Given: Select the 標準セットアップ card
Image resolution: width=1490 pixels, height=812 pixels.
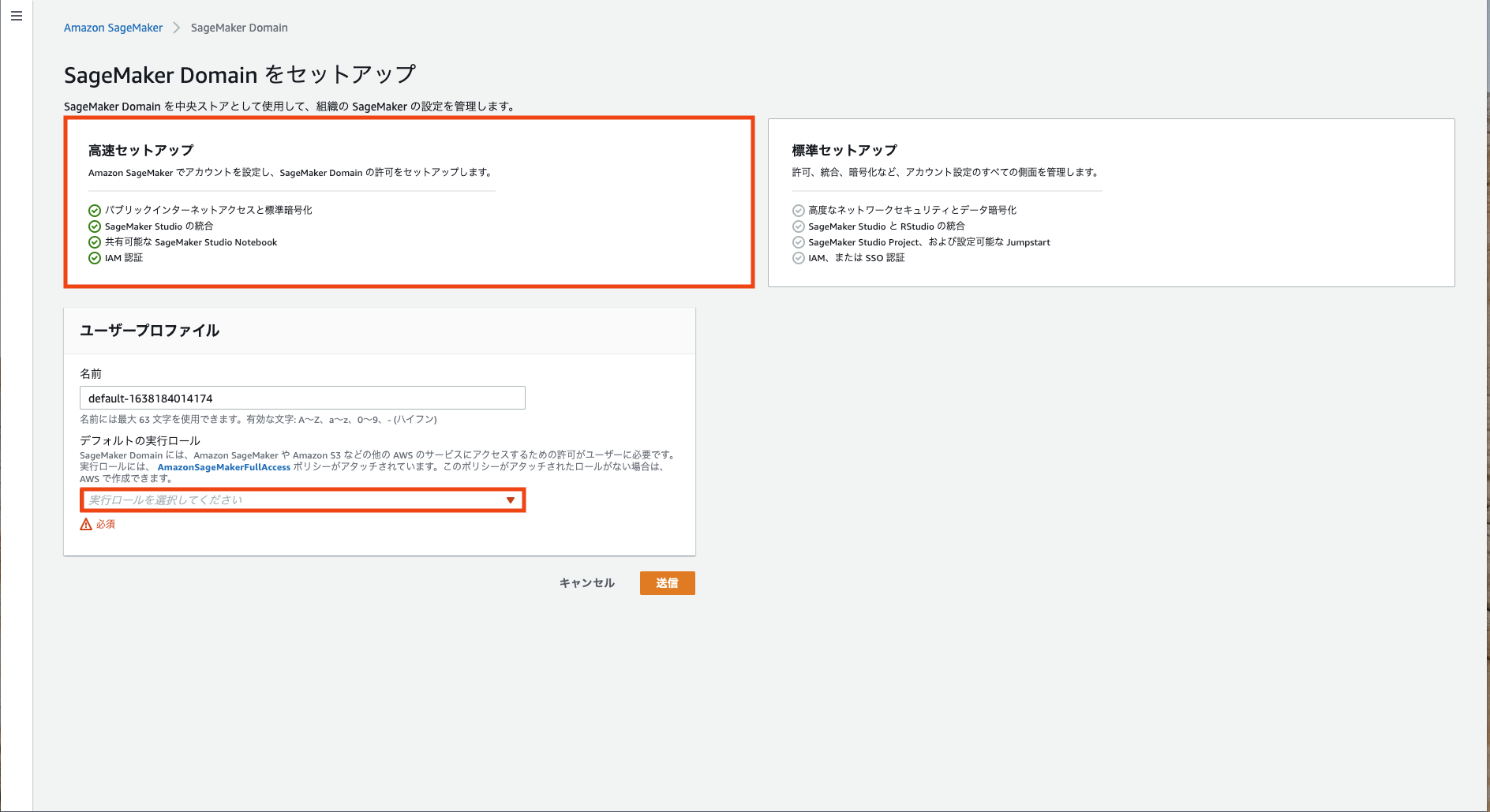Looking at the screenshot, I should coord(1111,202).
